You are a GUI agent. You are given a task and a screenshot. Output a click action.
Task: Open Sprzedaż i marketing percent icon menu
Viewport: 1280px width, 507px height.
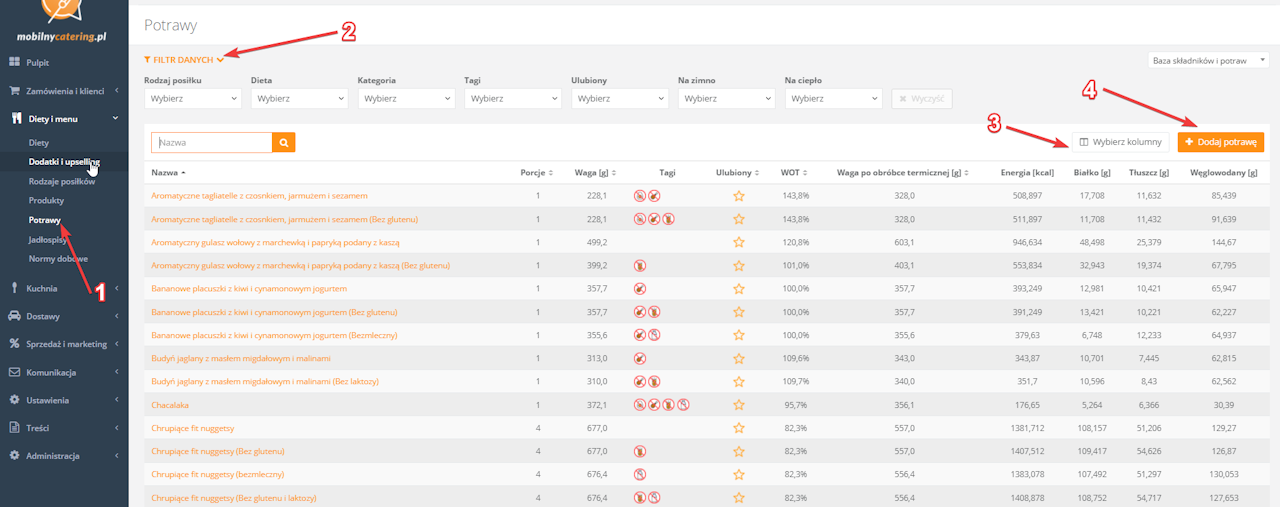pos(66,344)
